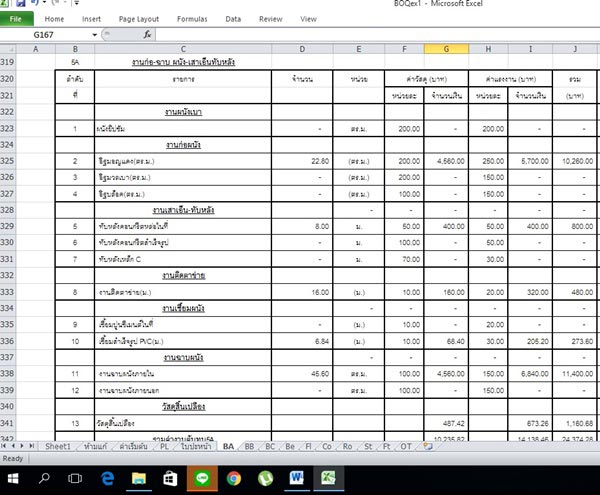Switch to the PL sheet tab
The width and height of the screenshot is (600, 495).
pyautogui.click(x=164, y=446)
